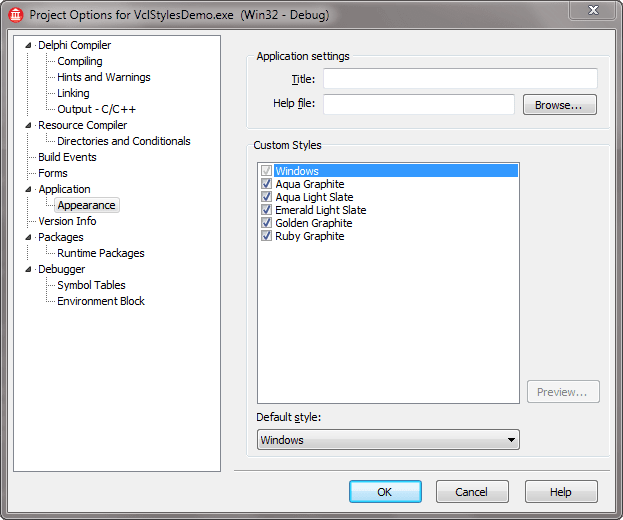Click in the Title text field

(x=459, y=79)
